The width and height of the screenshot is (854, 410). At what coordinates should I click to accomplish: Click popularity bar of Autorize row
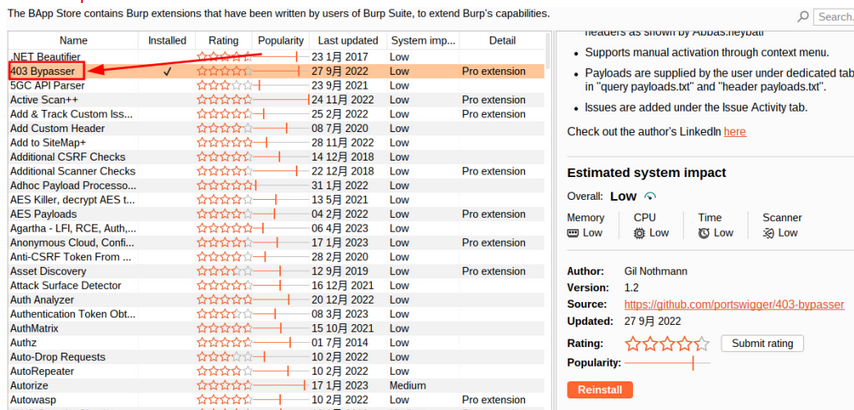tap(282, 385)
